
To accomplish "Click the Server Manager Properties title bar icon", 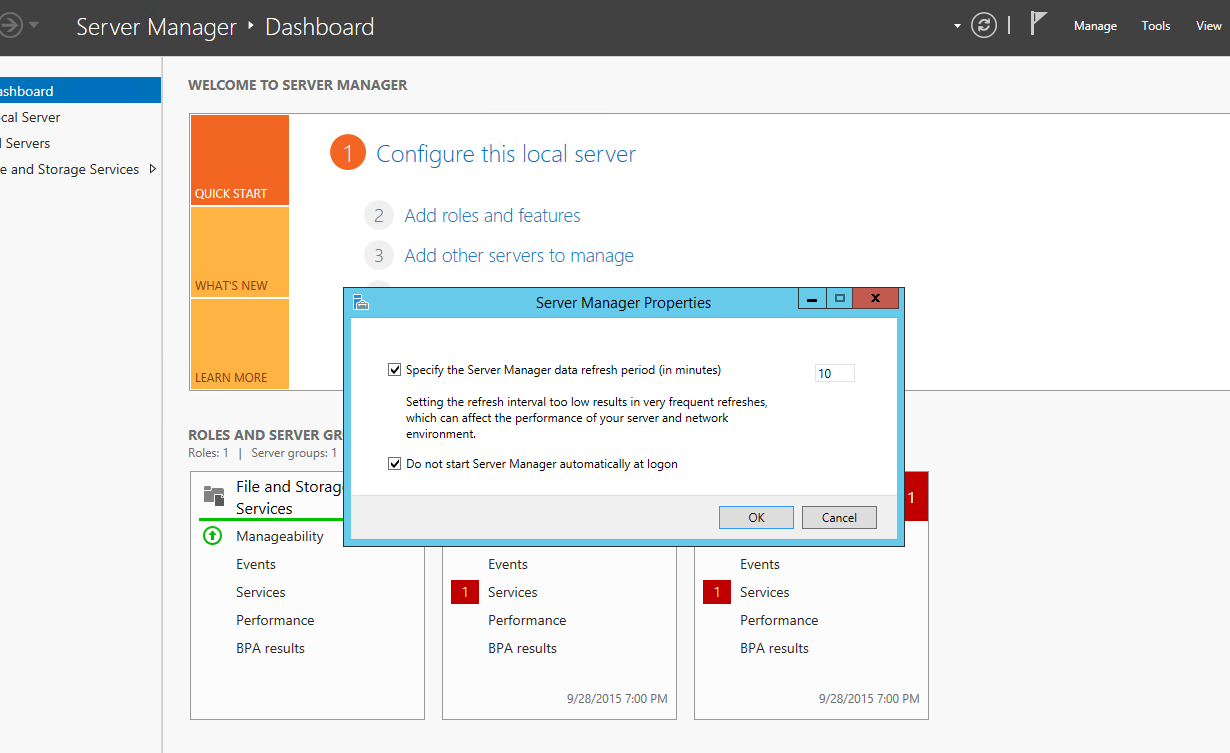I will pos(360,301).
